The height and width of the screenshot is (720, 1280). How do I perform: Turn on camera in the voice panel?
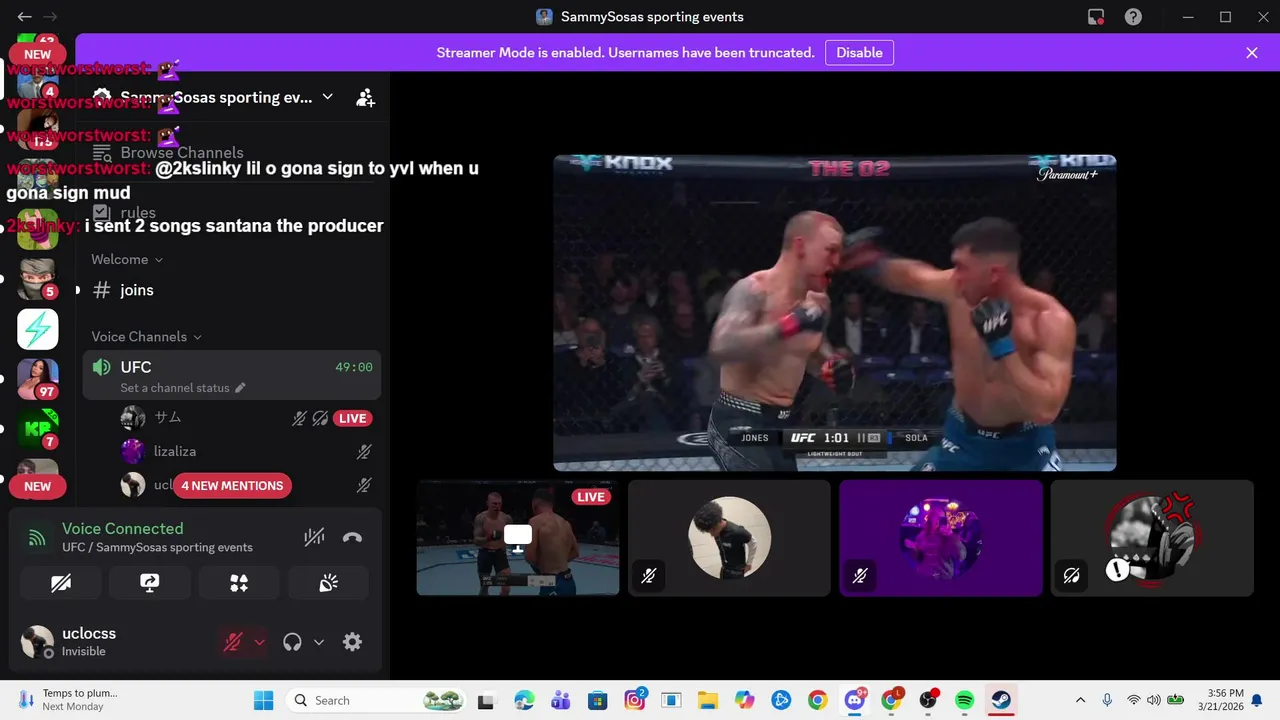[61, 583]
